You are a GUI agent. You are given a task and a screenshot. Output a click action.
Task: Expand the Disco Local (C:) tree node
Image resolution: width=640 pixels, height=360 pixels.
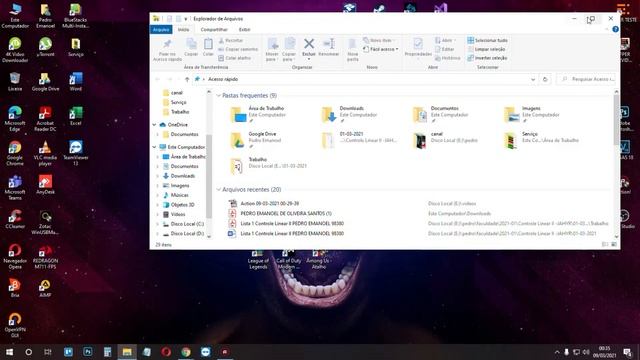(158, 224)
